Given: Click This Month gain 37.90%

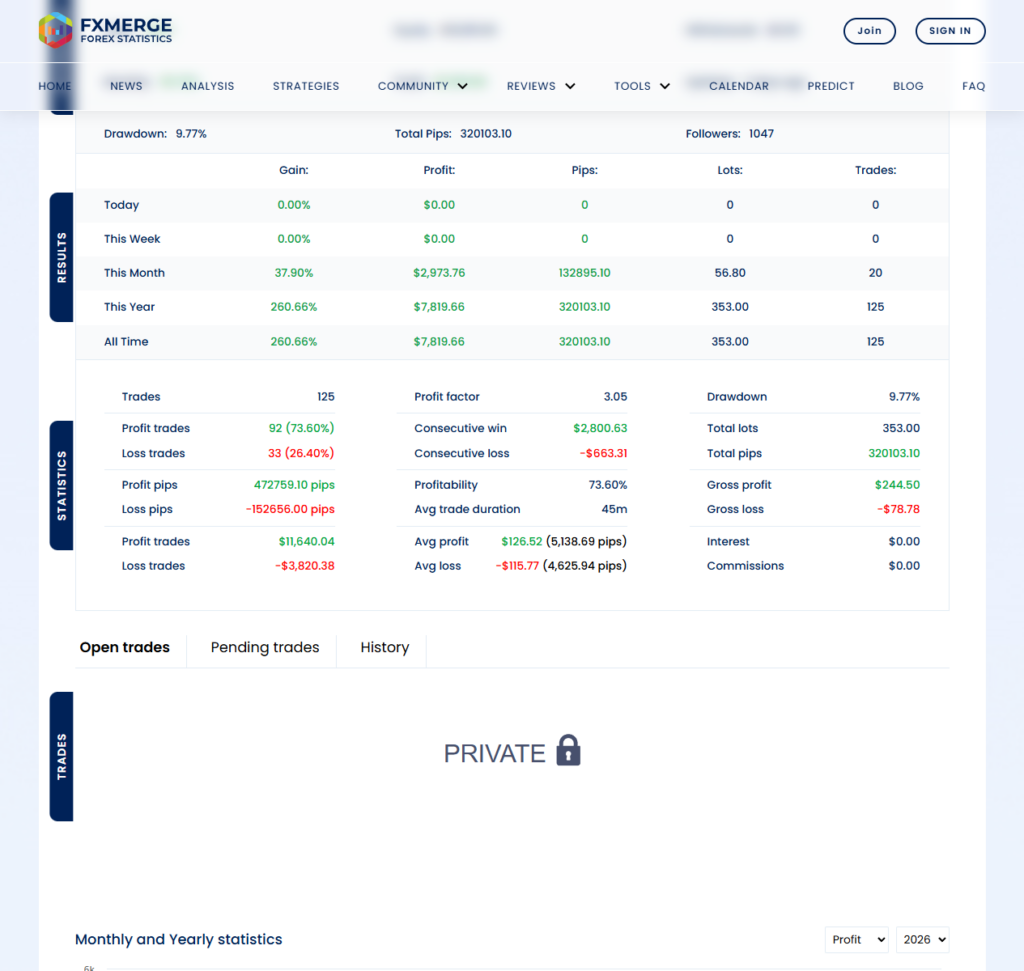Looking at the screenshot, I should point(293,273).
